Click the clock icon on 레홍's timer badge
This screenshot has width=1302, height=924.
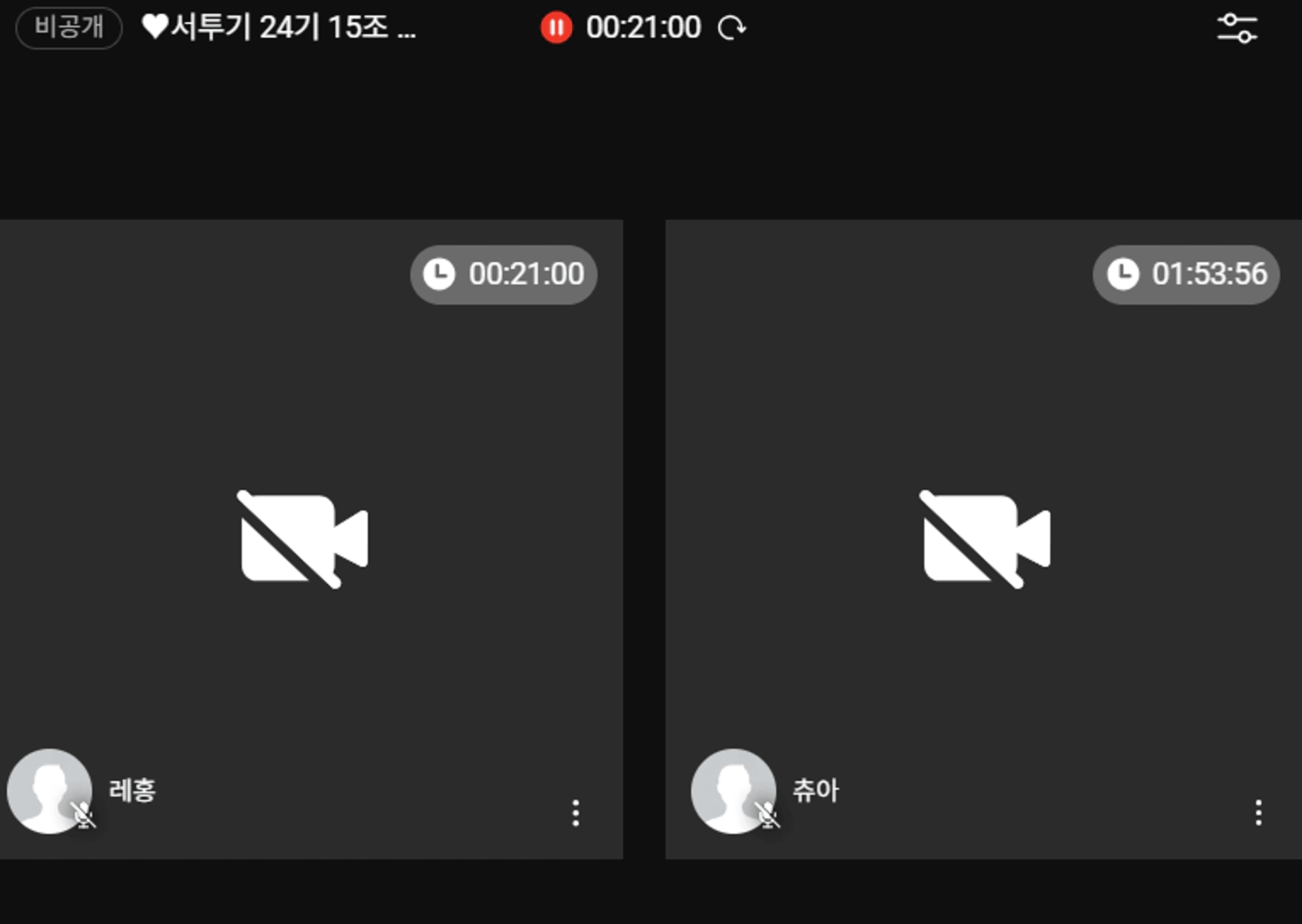pyautogui.click(x=439, y=274)
